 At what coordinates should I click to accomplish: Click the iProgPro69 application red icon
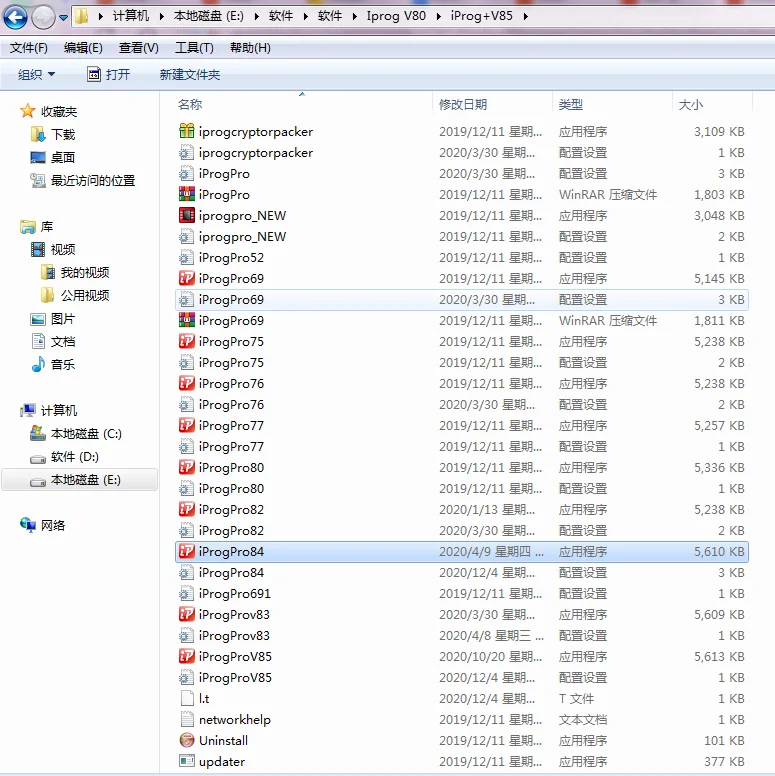point(187,278)
